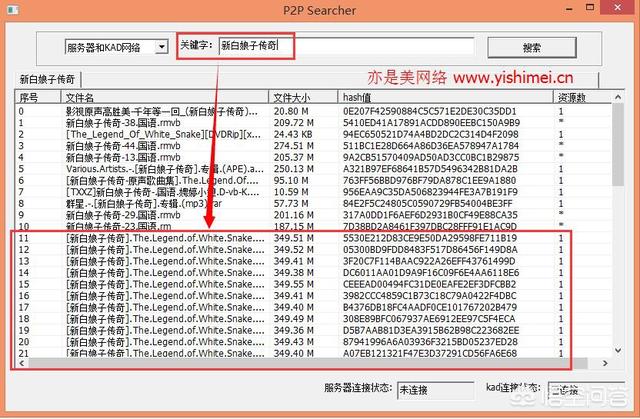Click the vertical scrollbar thumb
640x419 pixels.
click(x=618, y=144)
